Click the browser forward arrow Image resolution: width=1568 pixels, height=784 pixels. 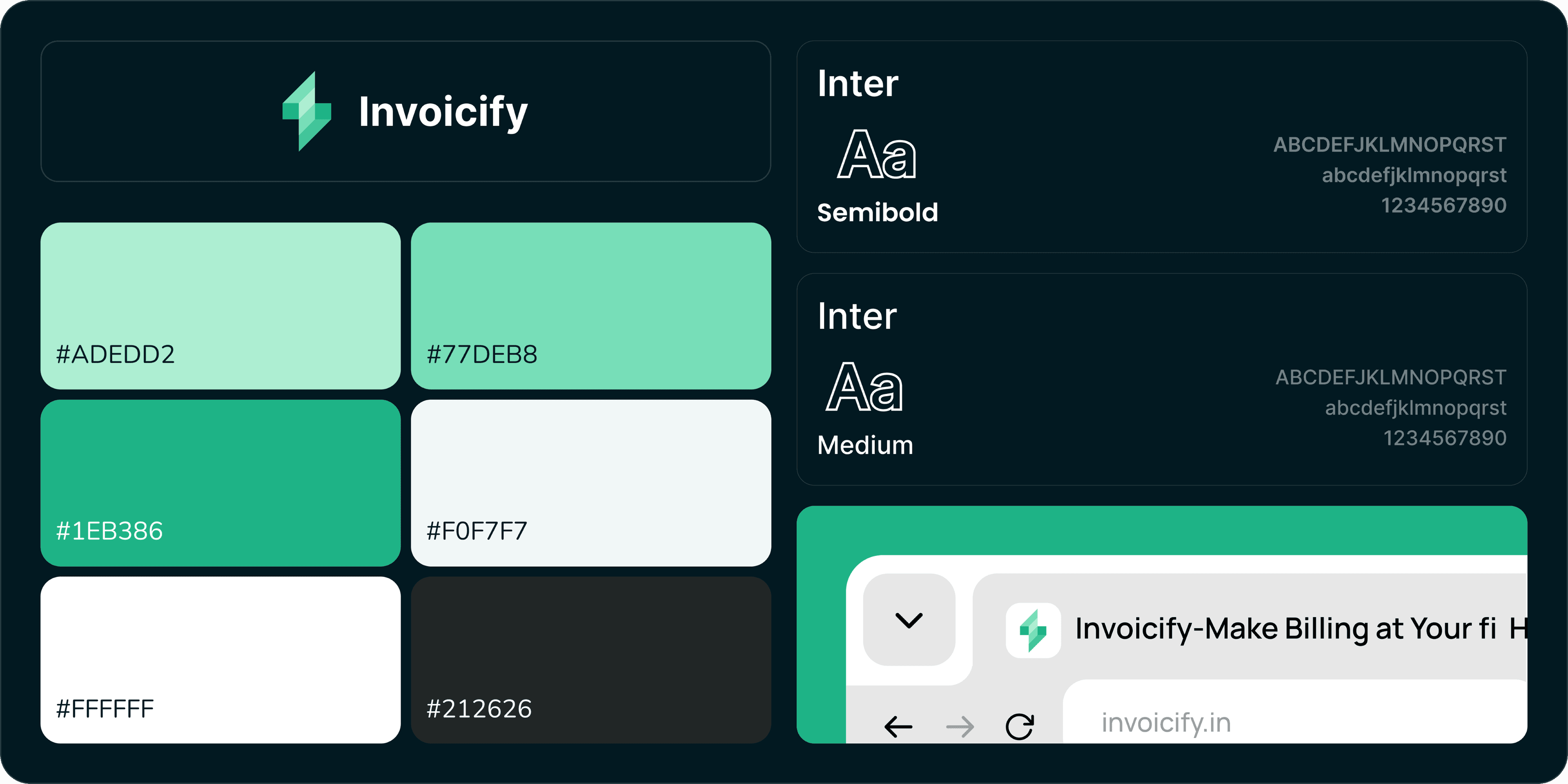pos(960,726)
